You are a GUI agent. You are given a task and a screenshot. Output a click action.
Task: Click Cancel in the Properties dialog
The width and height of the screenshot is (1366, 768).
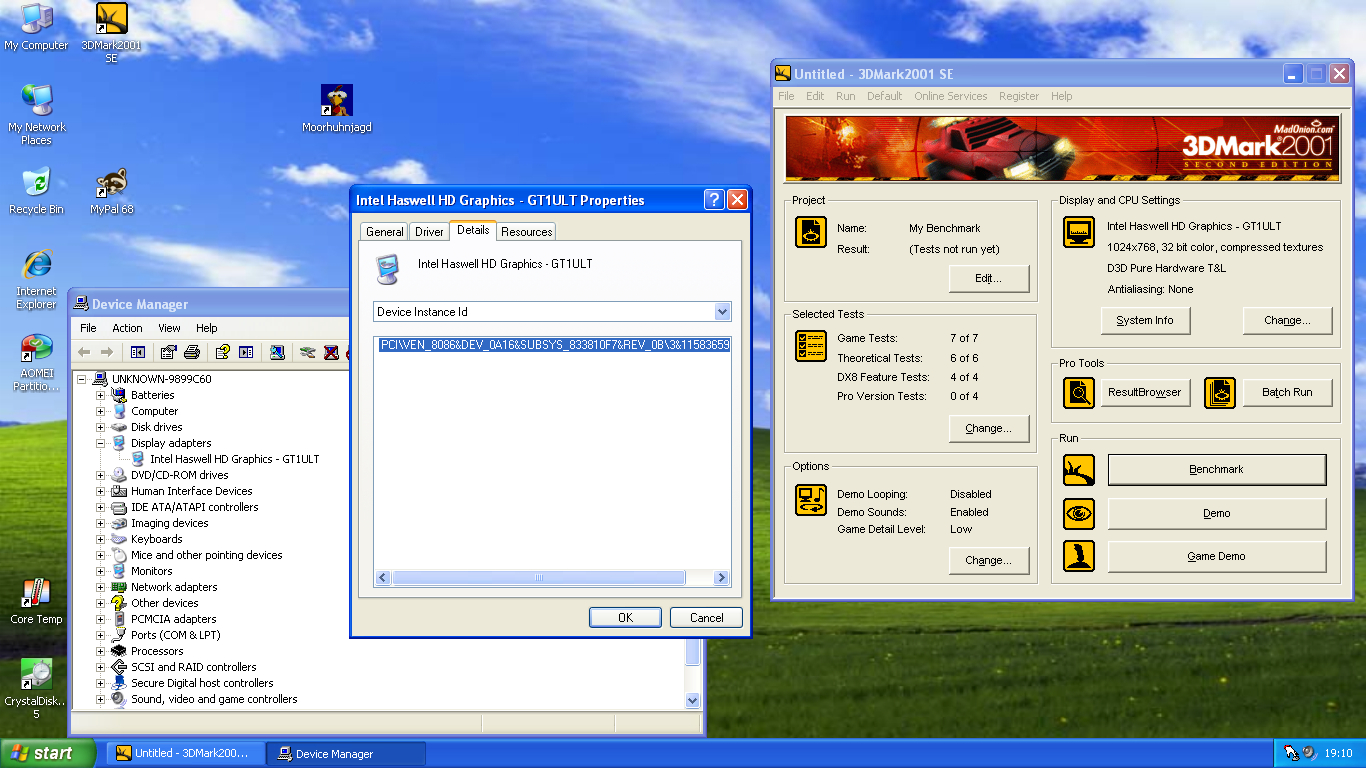tap(707, 618)
